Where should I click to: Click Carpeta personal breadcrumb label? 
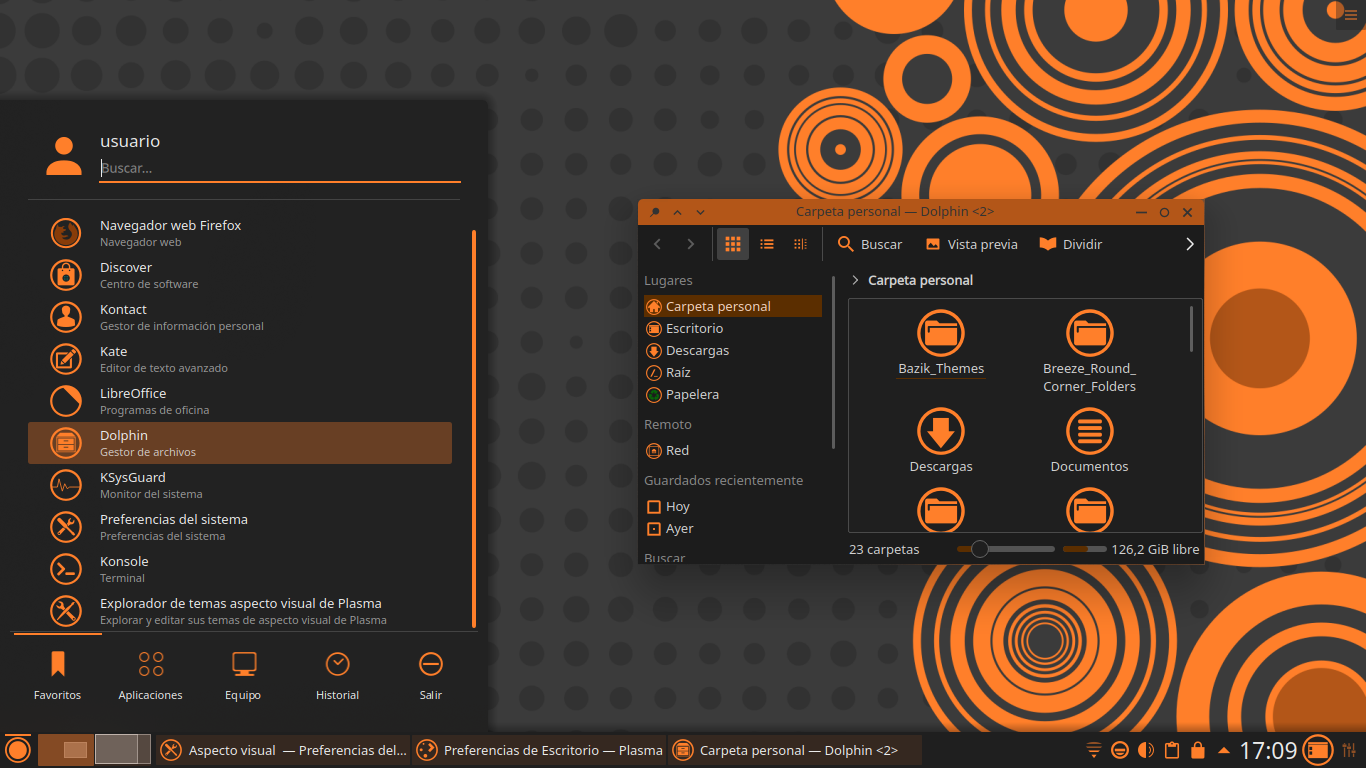pos(920,280)
